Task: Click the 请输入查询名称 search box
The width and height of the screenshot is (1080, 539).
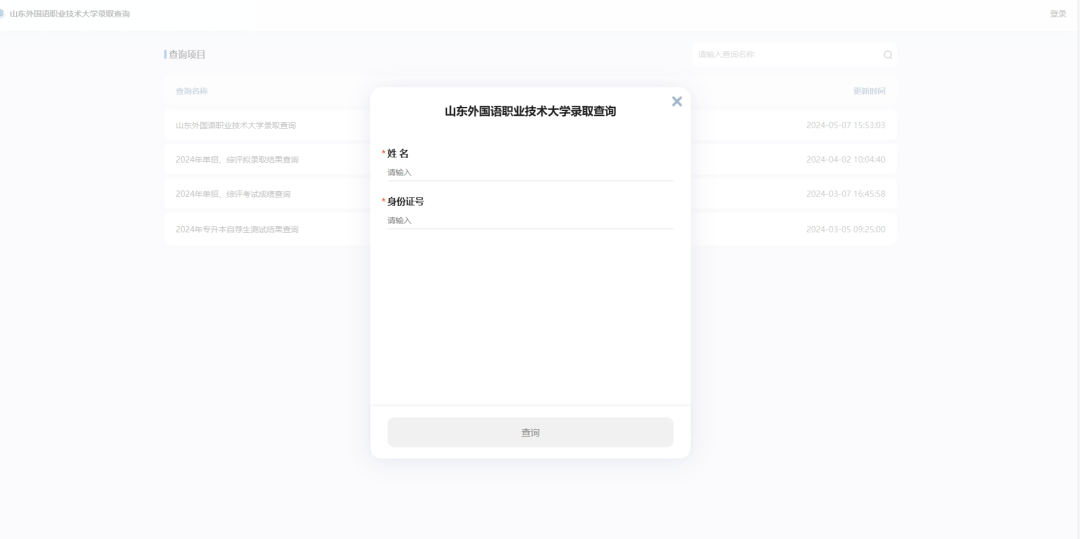Action: pos(785,54)
